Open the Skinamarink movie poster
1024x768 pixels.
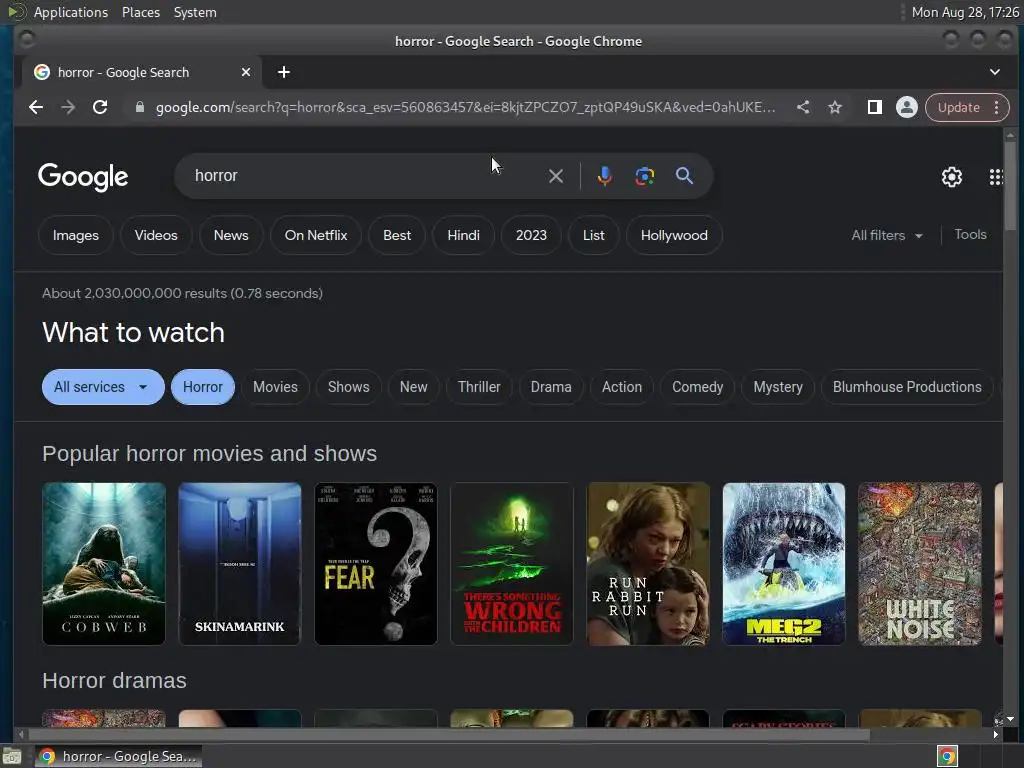tap(240, 564)
